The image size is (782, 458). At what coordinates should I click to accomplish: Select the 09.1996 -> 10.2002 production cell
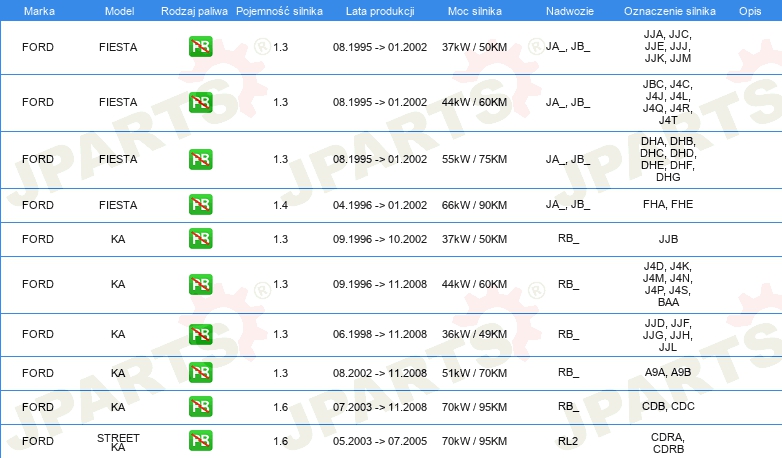(x=380, y=239)
